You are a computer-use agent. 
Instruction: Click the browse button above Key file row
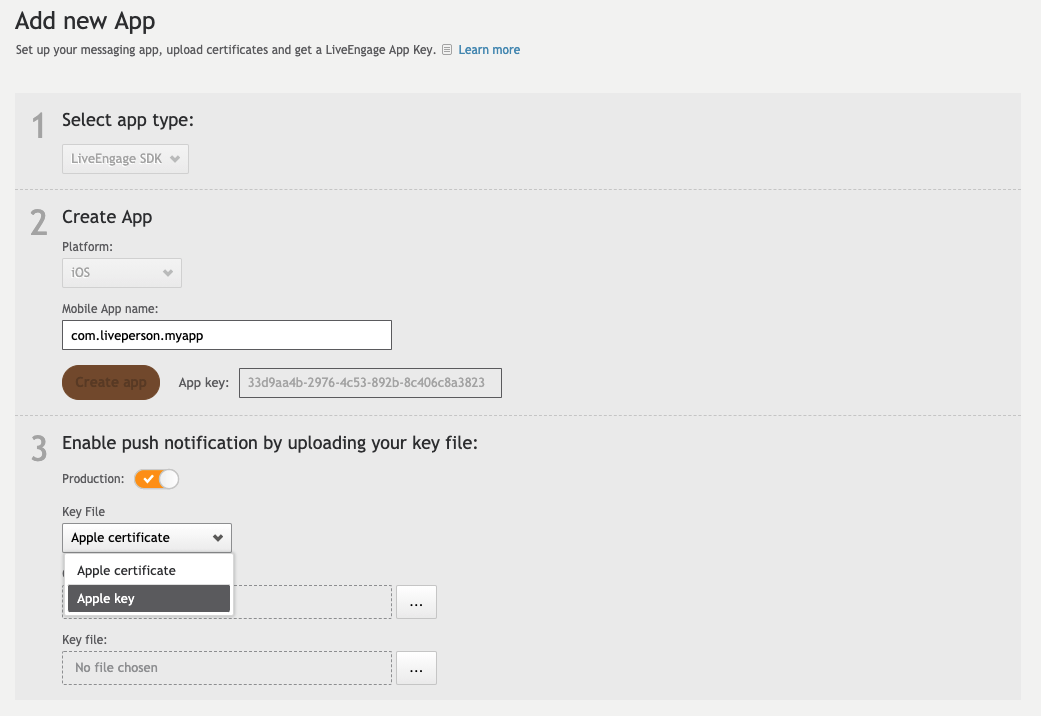pos(416,602)
